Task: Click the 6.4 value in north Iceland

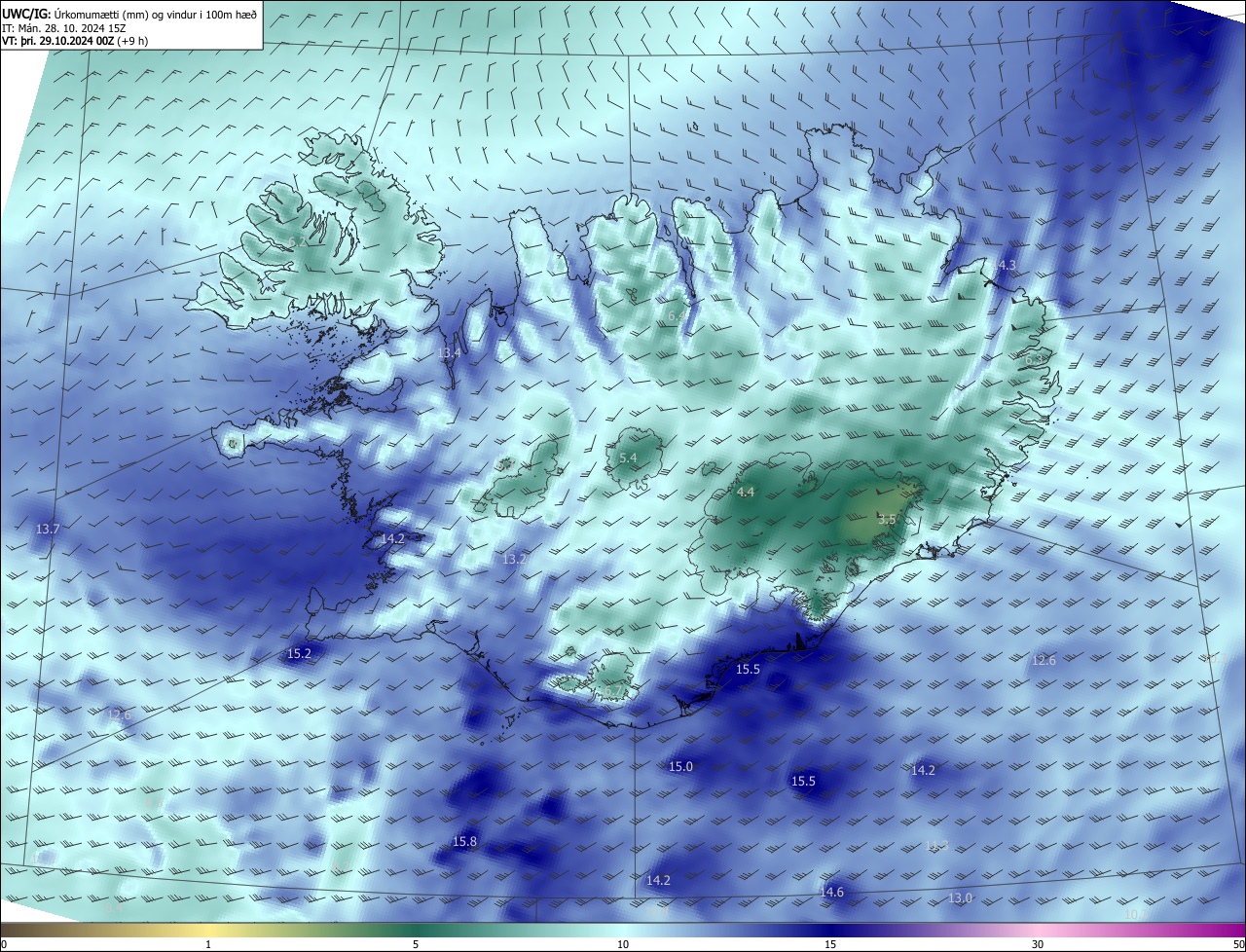Action: pos(677,316)
